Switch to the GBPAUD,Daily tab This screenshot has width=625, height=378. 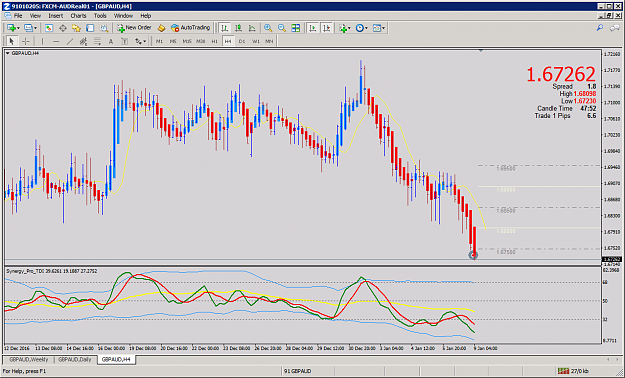click(x=75, y=360)
